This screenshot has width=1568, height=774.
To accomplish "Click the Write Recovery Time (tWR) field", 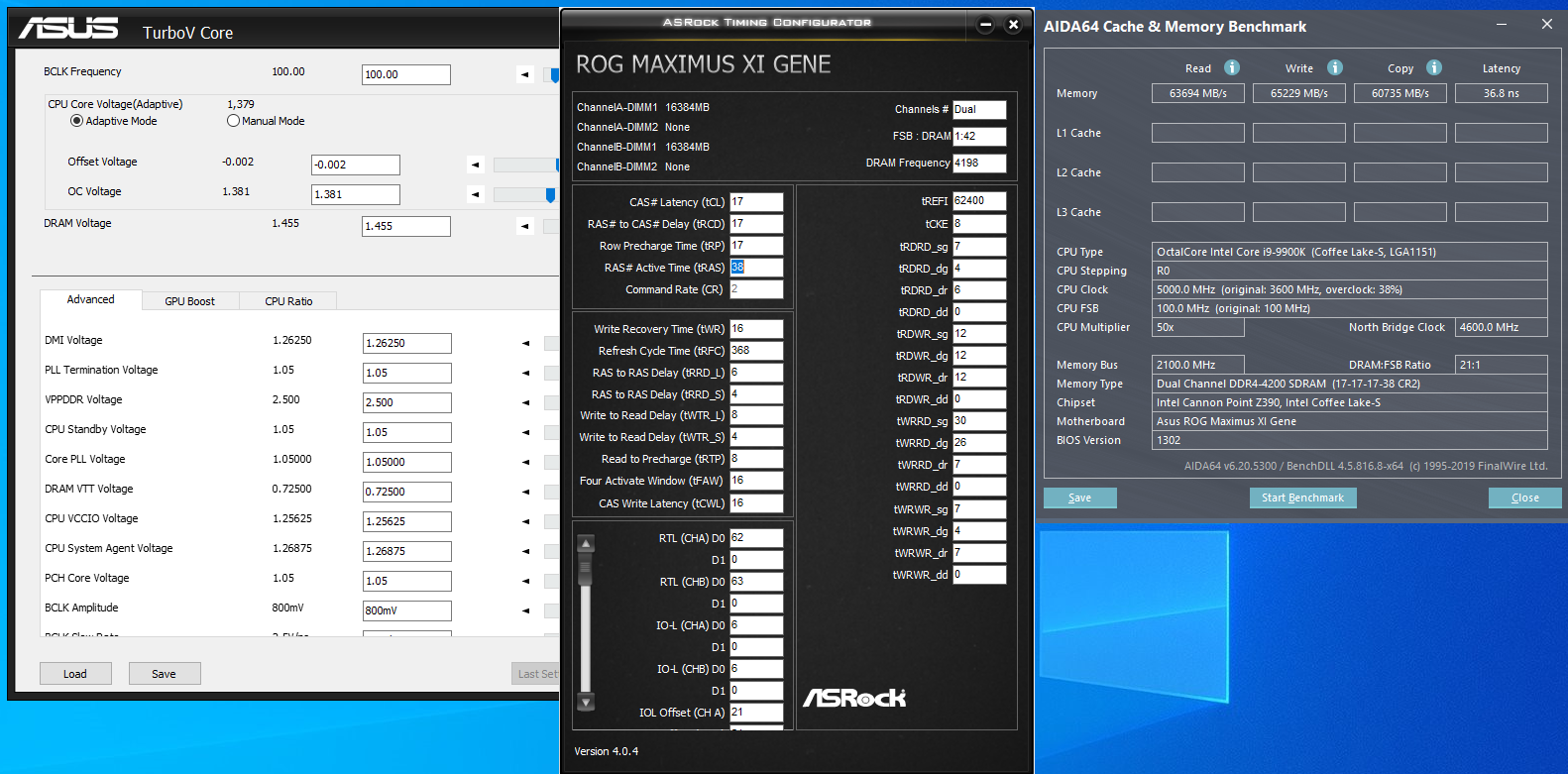I will coord(756,329).
